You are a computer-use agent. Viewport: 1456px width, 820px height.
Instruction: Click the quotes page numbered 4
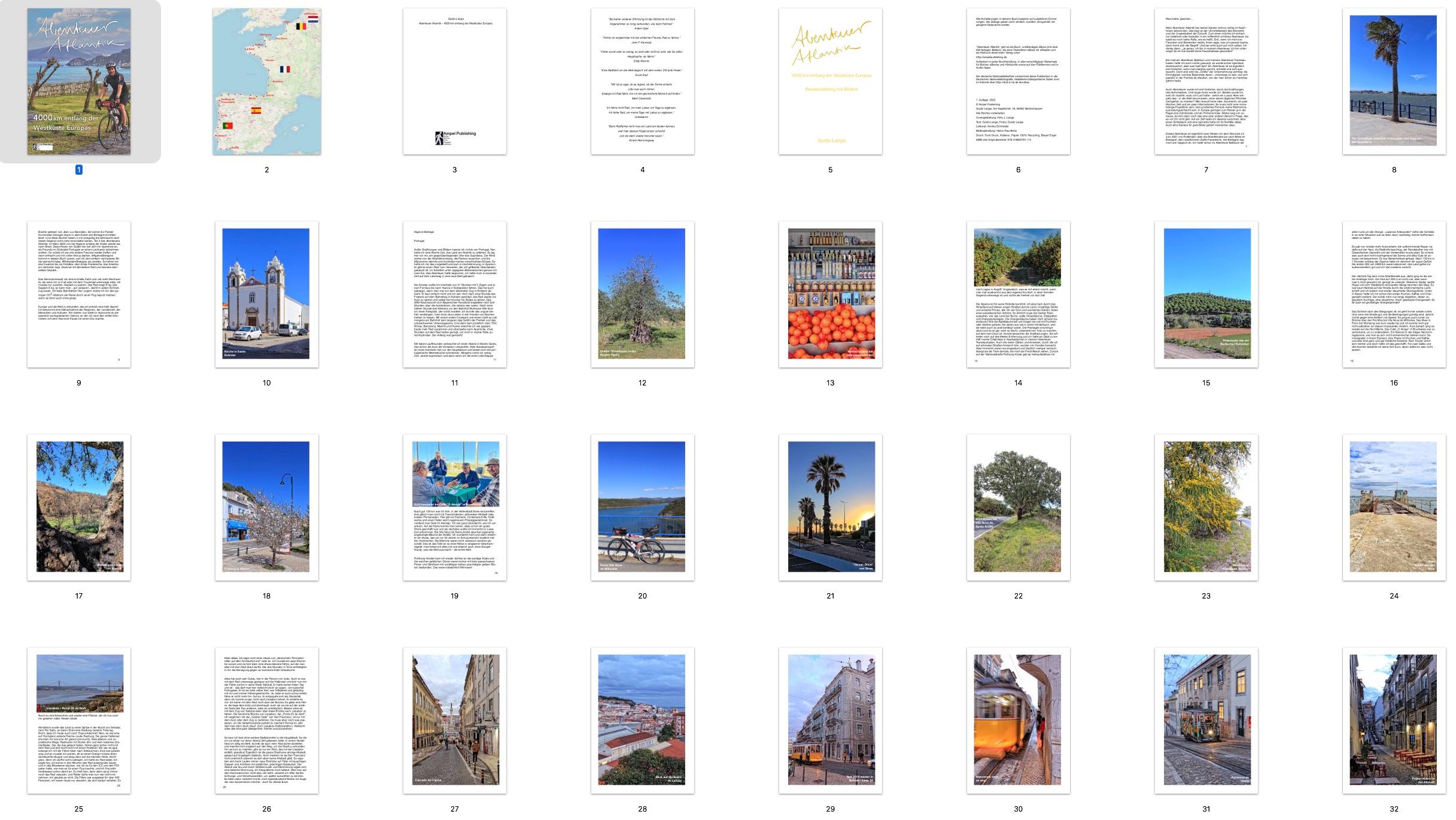click(643, 81)
